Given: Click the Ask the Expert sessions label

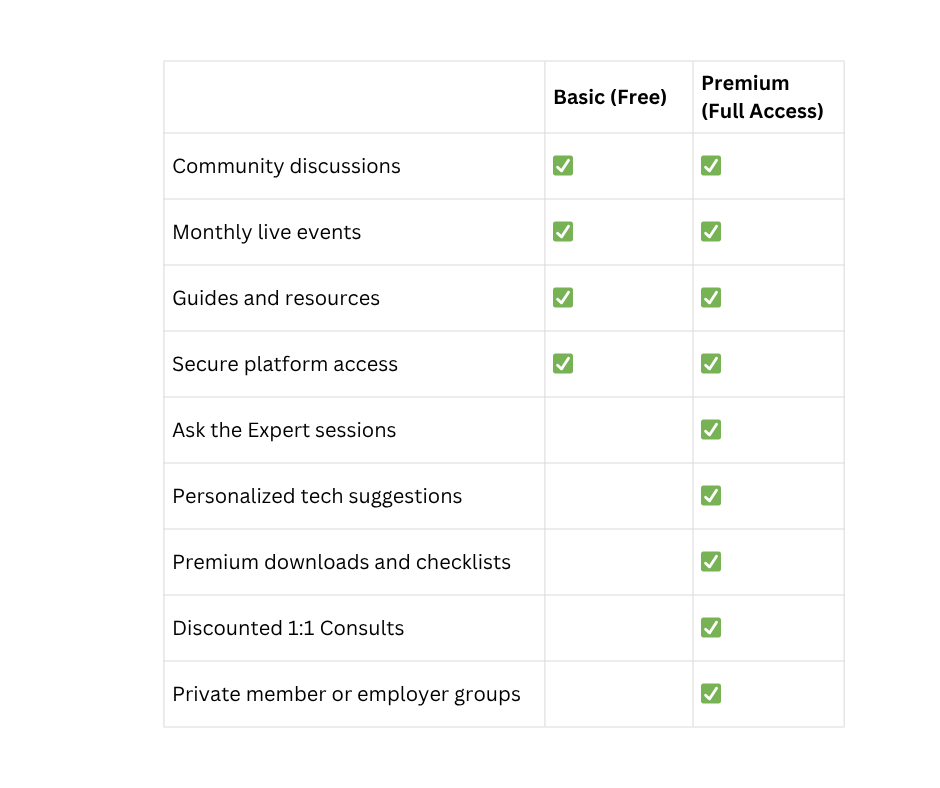Looking at the screenshot, I should [284, 430].
